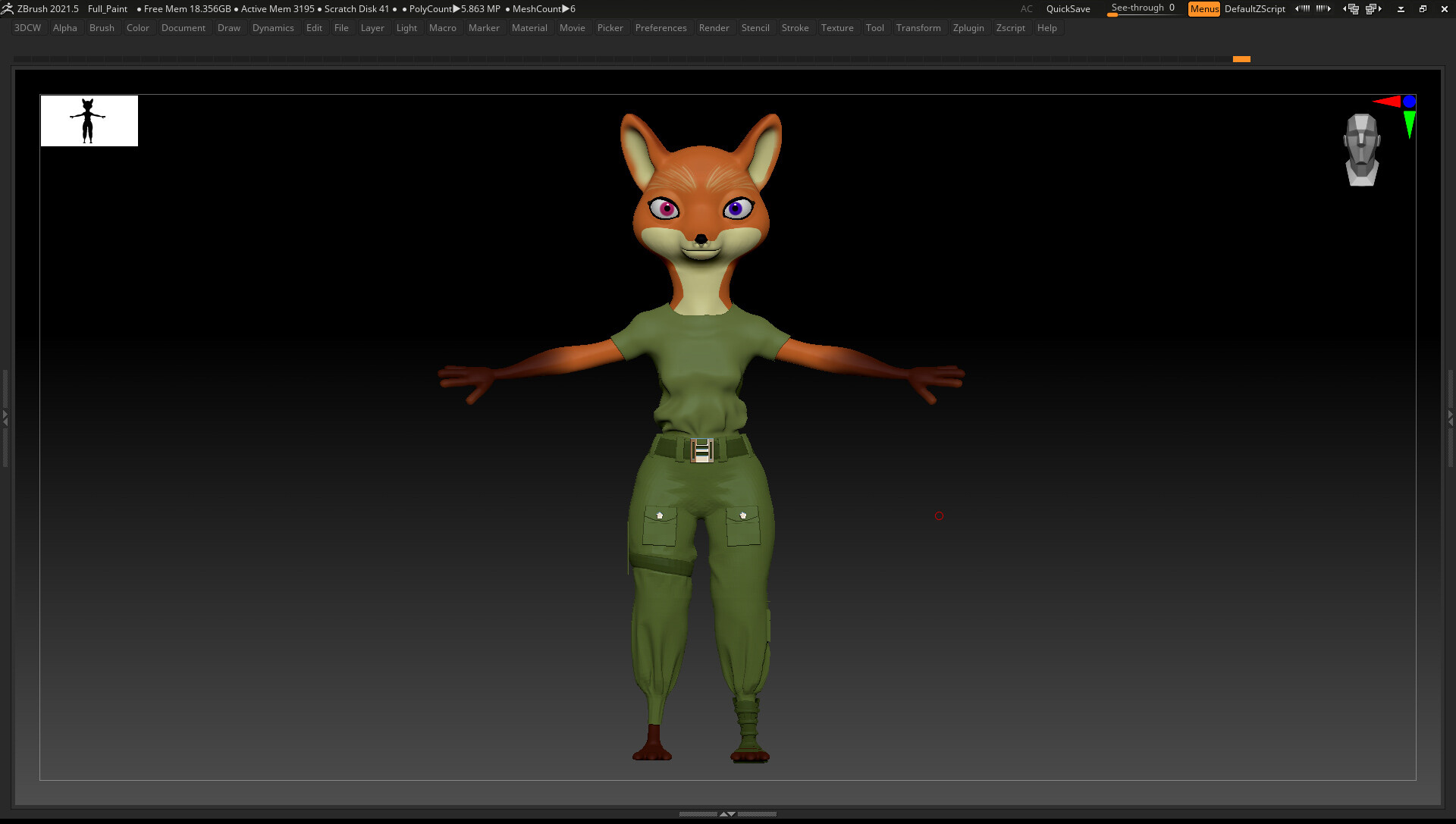Expand the right tray divider
The image size is (1456, 824).
pyautogui.click(x=1451, y=416)
